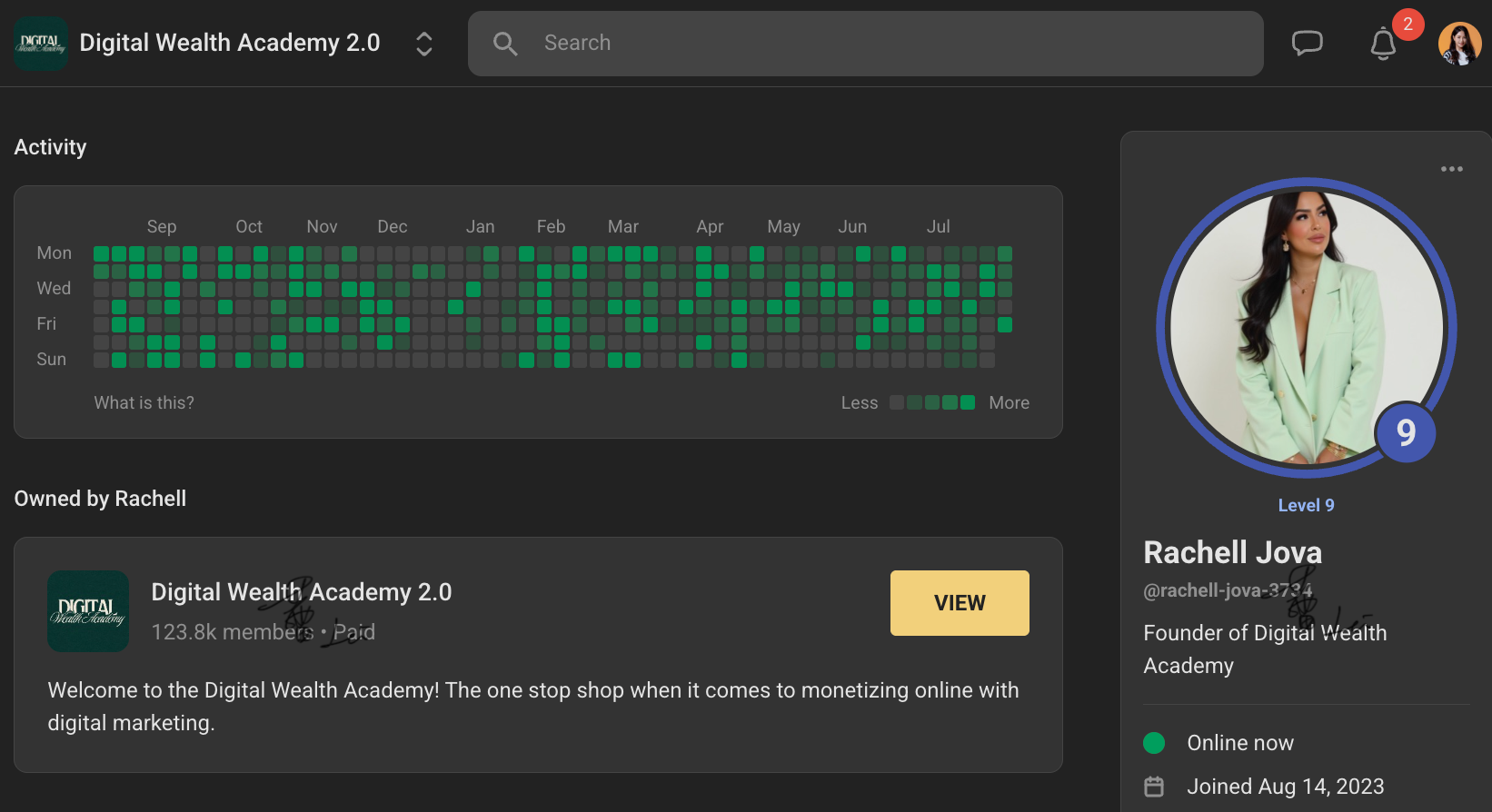Click the grey least-activity legend swatch
1492x812 pixels.
point(897,402)
